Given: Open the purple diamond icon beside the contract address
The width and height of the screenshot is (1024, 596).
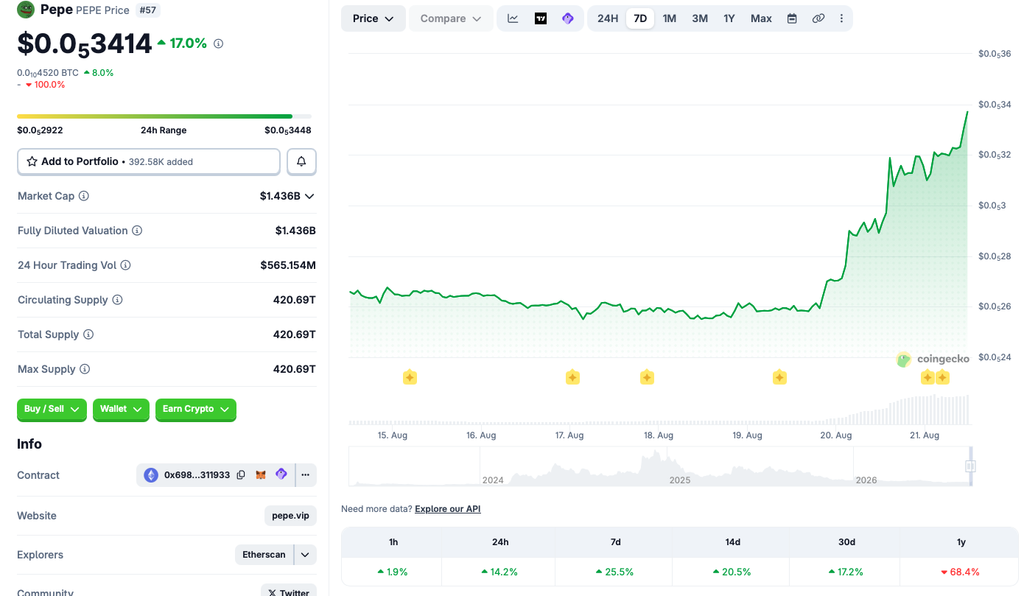Looking at the screenshot, I should (281, 474).
